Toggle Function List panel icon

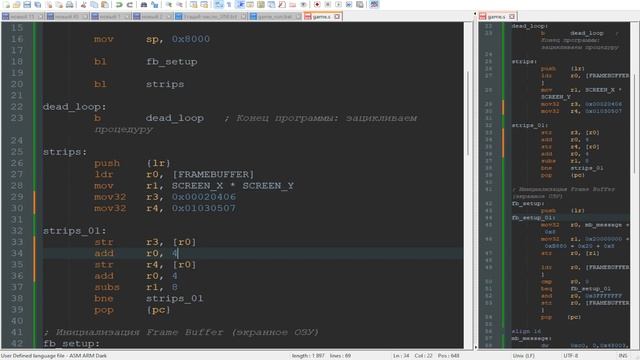pyautogui.click(x=282, y=4)
